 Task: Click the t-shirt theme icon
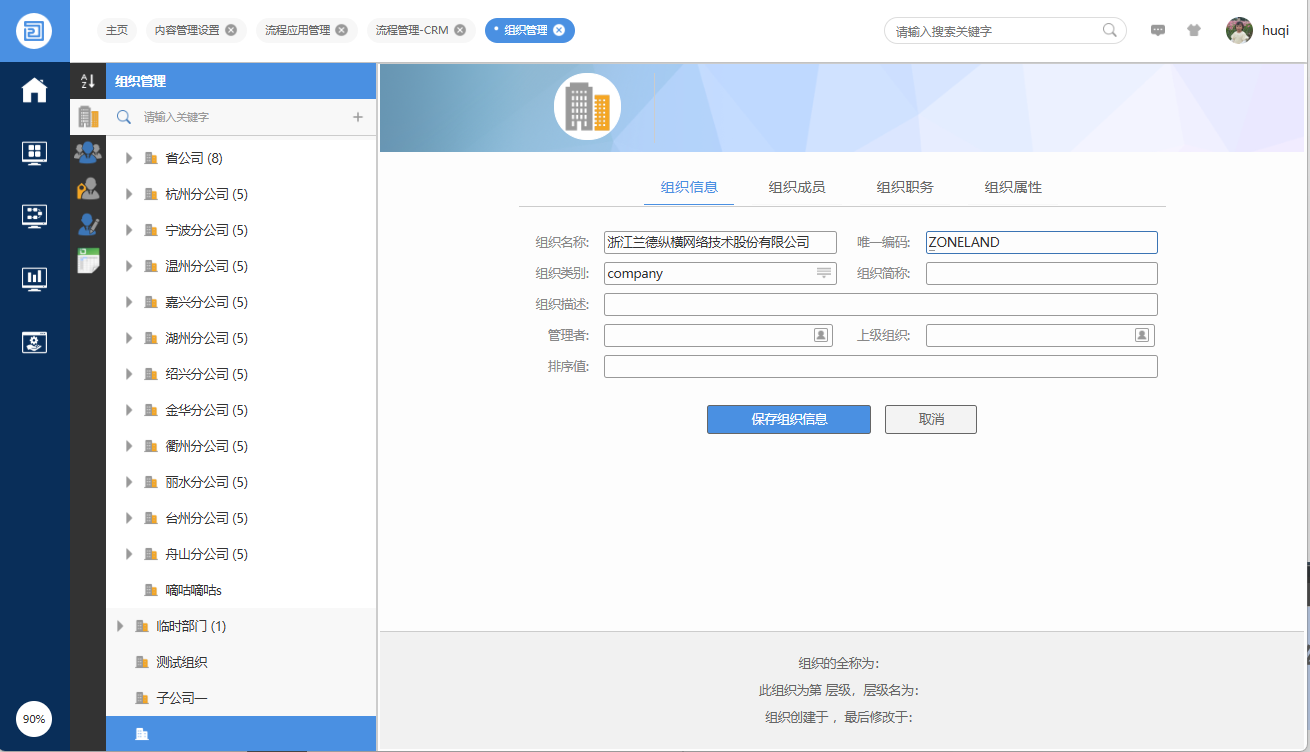click(1193, 30)
